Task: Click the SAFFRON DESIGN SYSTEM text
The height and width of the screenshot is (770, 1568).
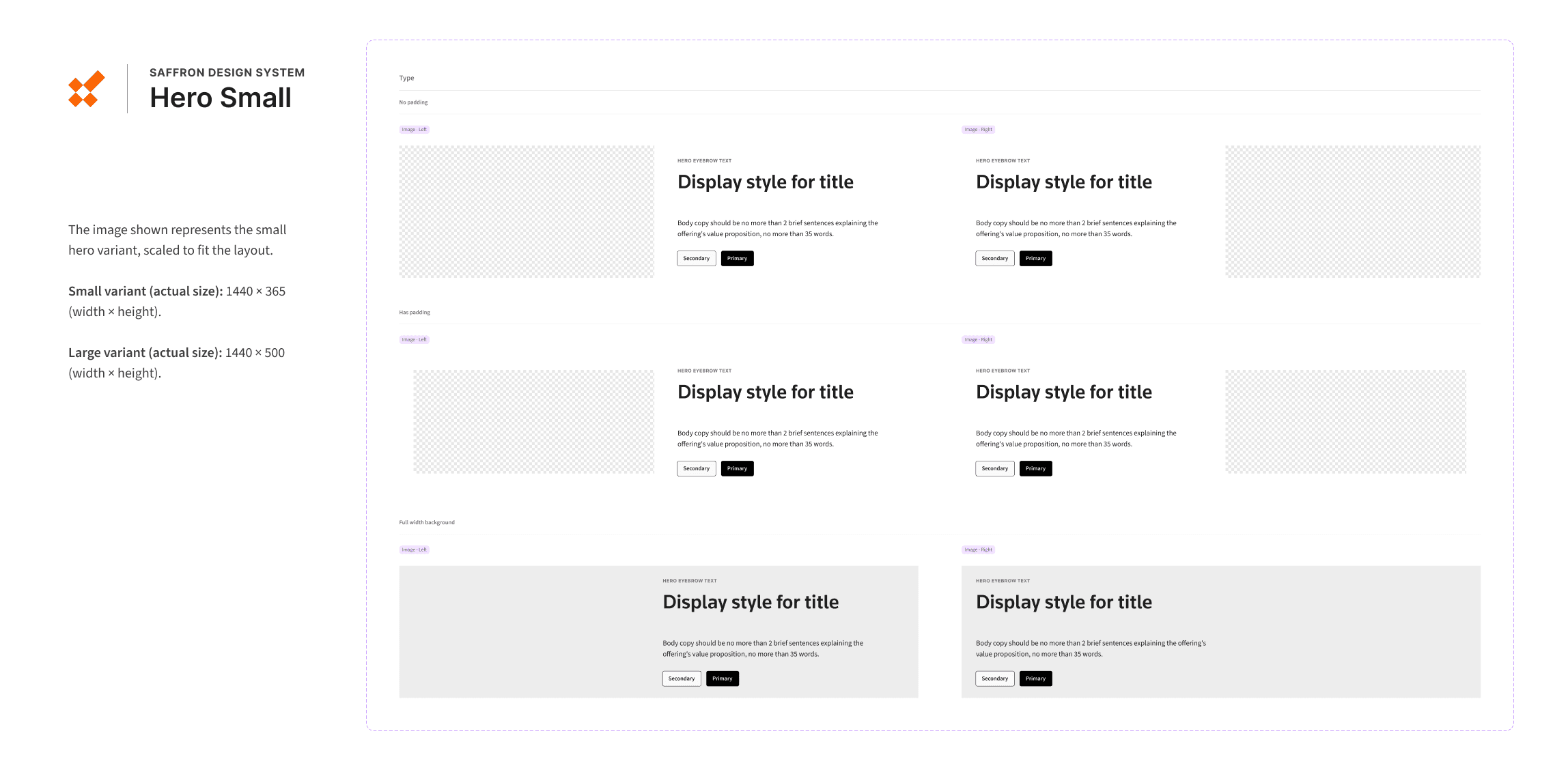Action: coord(227,72)
